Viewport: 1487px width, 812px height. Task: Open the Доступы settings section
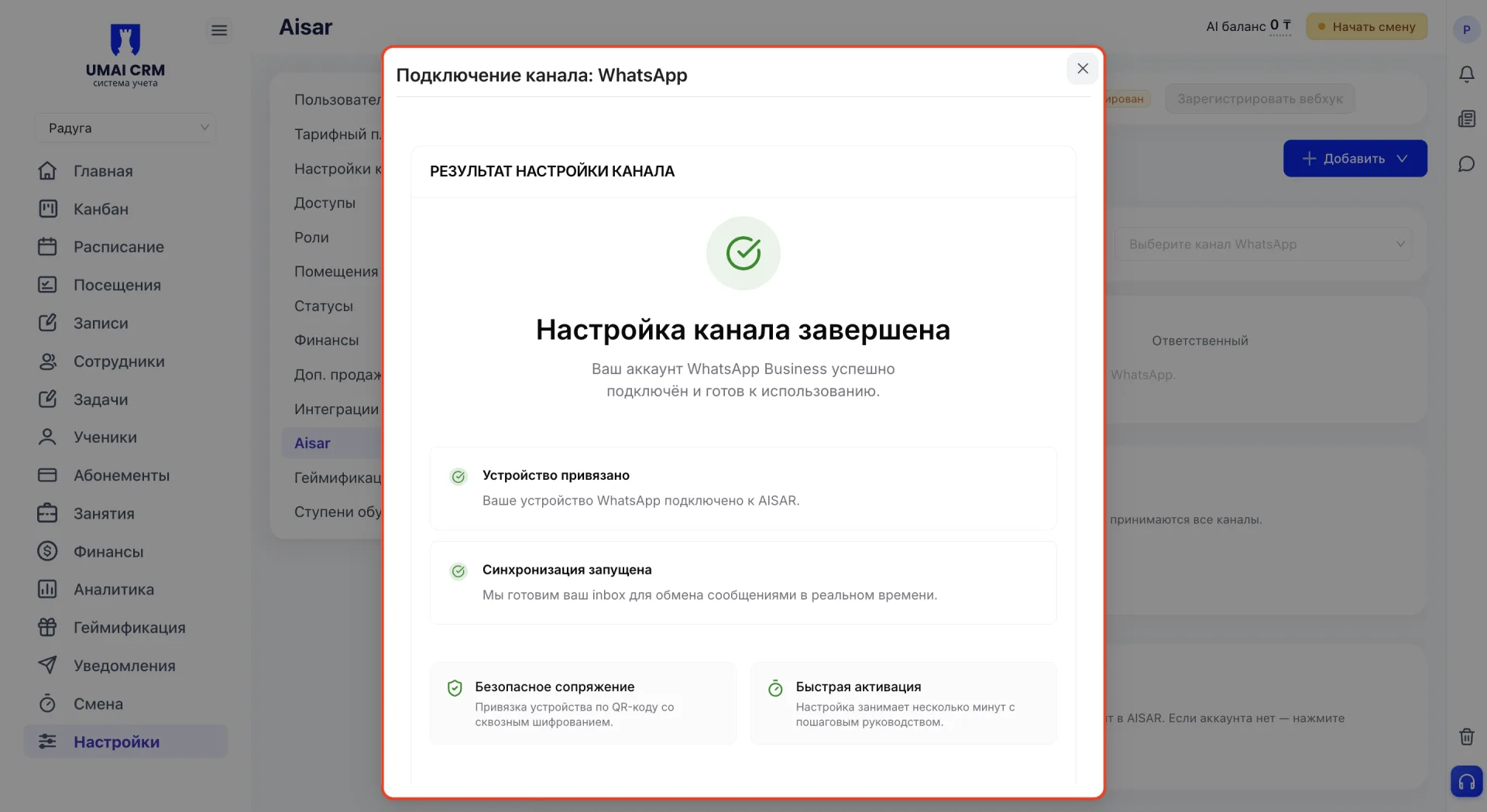pyautogui.click(x=325, y=203)
